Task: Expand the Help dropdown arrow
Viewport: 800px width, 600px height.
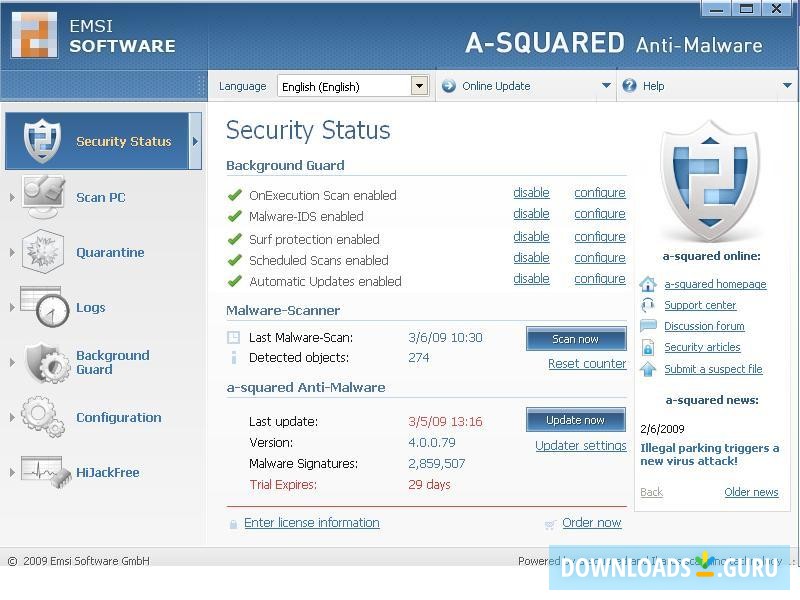Action: point(787,86)
